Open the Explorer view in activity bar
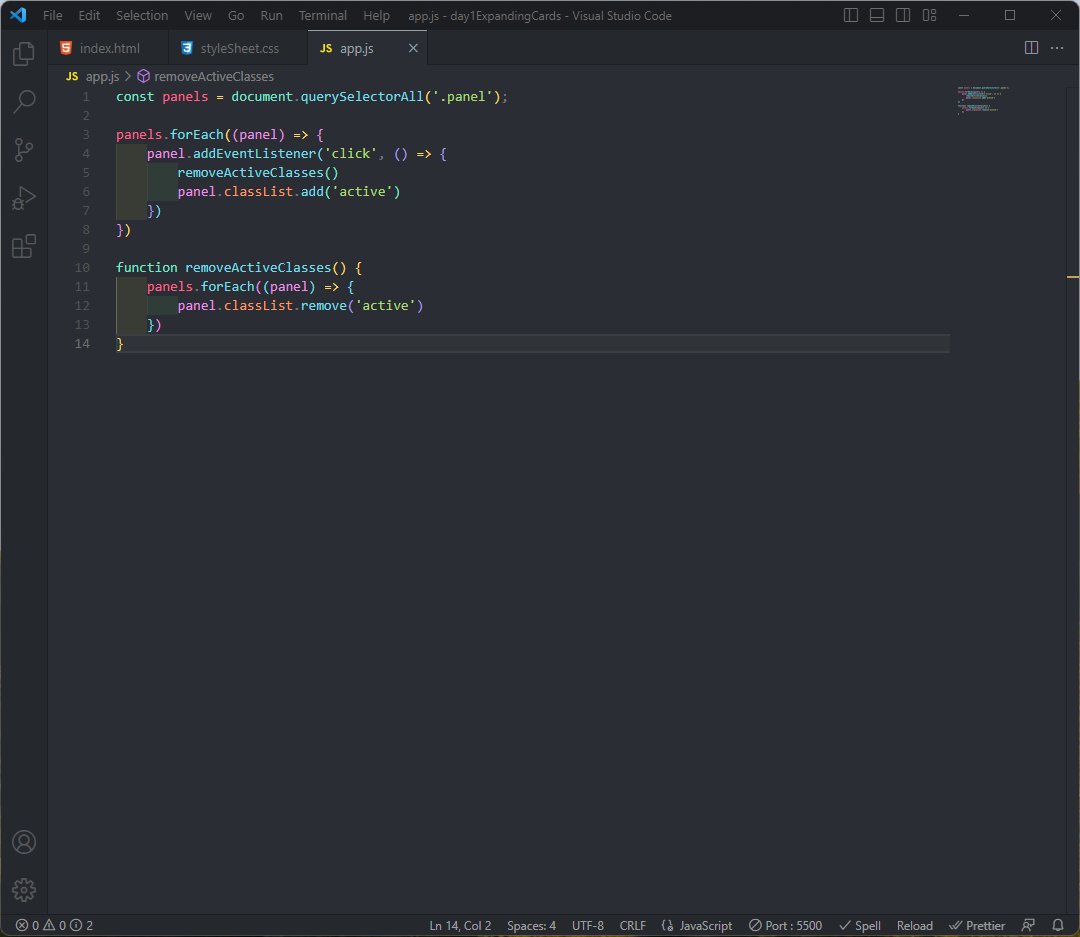 point(24,54)
